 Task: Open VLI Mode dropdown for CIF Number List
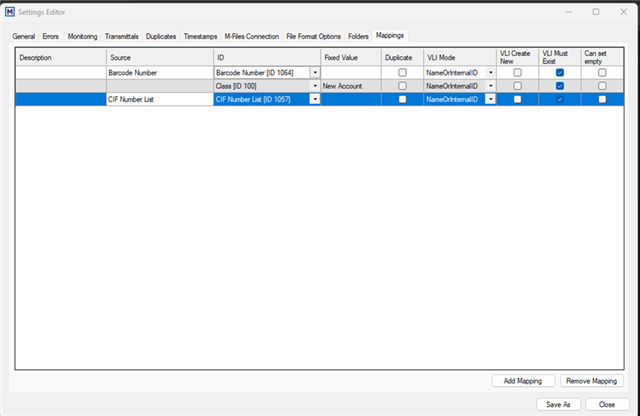(x=490, y=100)
